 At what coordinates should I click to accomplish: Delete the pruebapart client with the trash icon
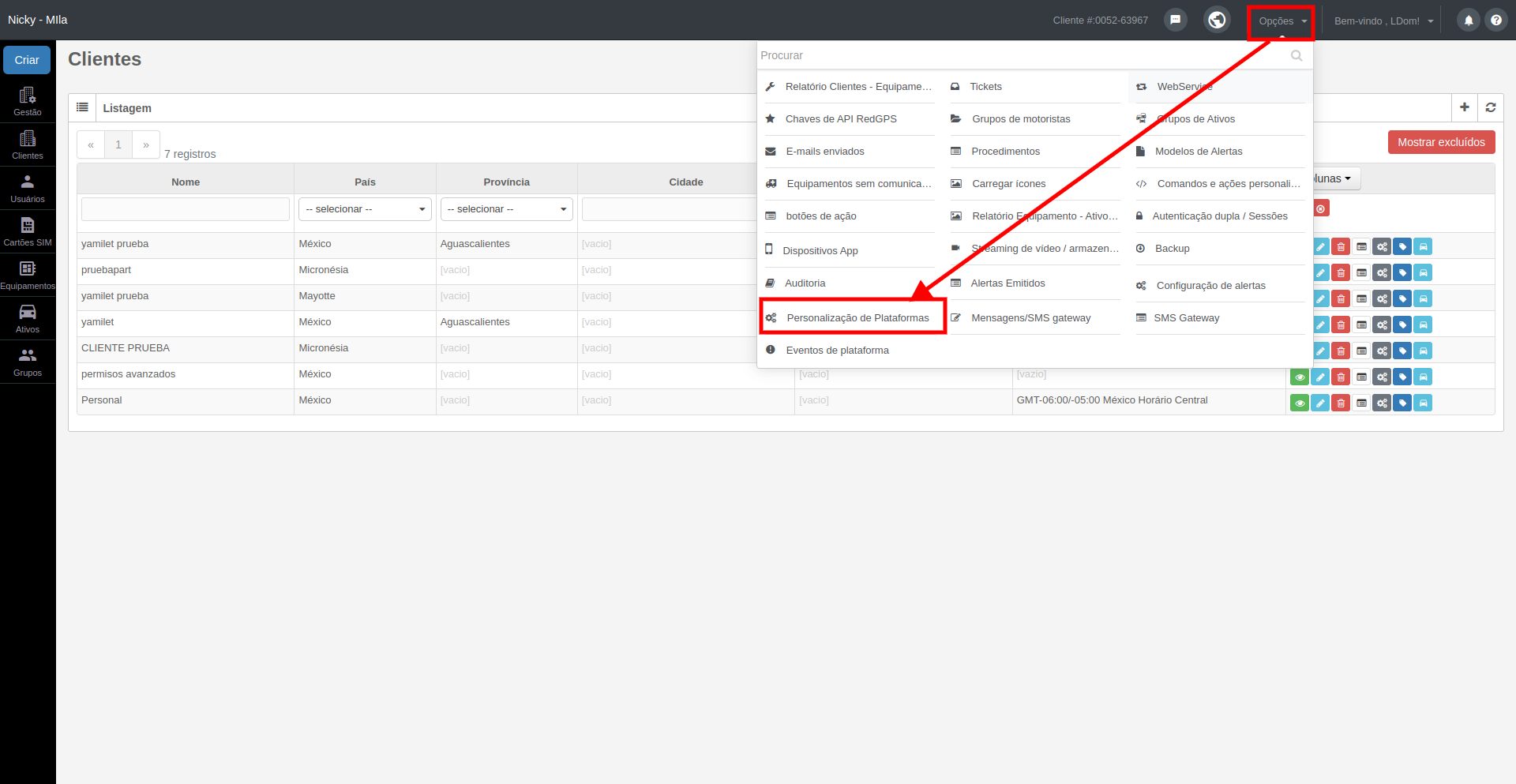(x=1341, y=272)
